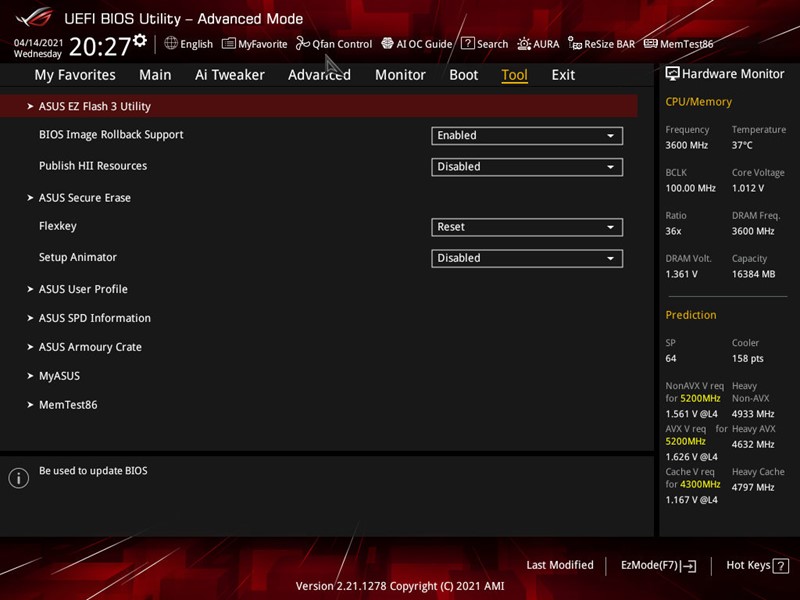Open BIOS Image Rollback Support dropdown
This screenshot has height=600, width=800.
527,136
